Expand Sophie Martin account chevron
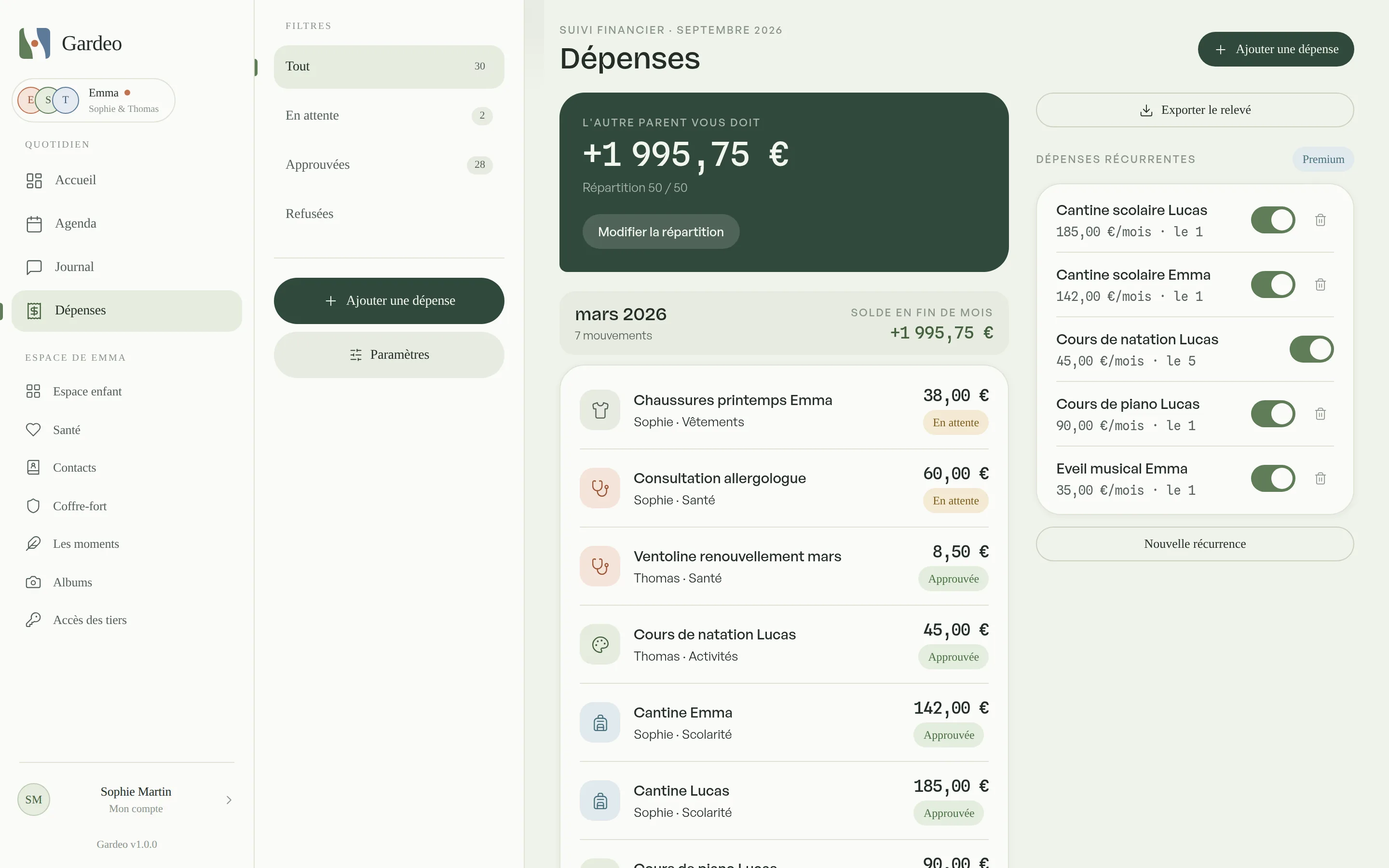The width and height of the screenshot is (1389, 868). 229,800
